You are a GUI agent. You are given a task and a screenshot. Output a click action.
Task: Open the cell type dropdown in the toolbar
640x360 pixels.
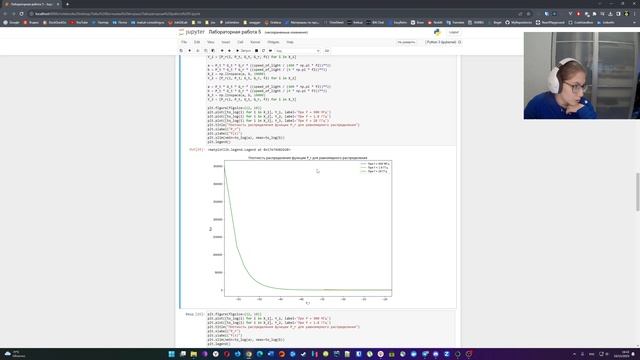298,51
